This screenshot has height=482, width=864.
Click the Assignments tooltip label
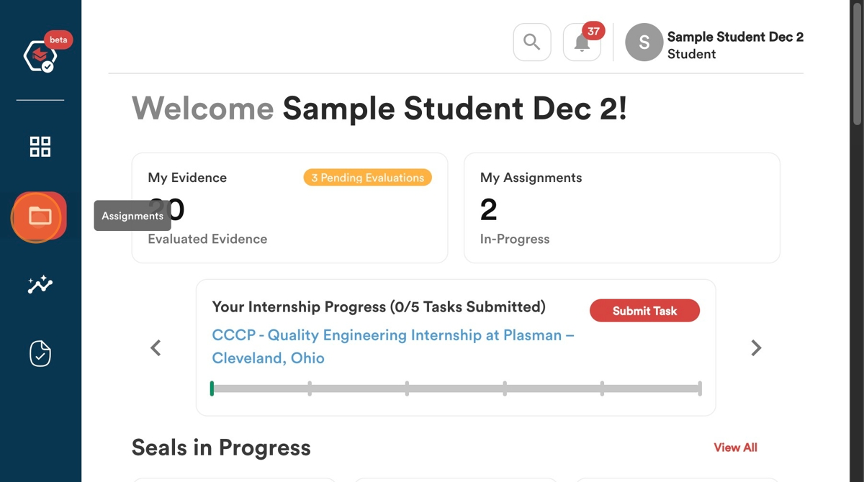[132, 215]
